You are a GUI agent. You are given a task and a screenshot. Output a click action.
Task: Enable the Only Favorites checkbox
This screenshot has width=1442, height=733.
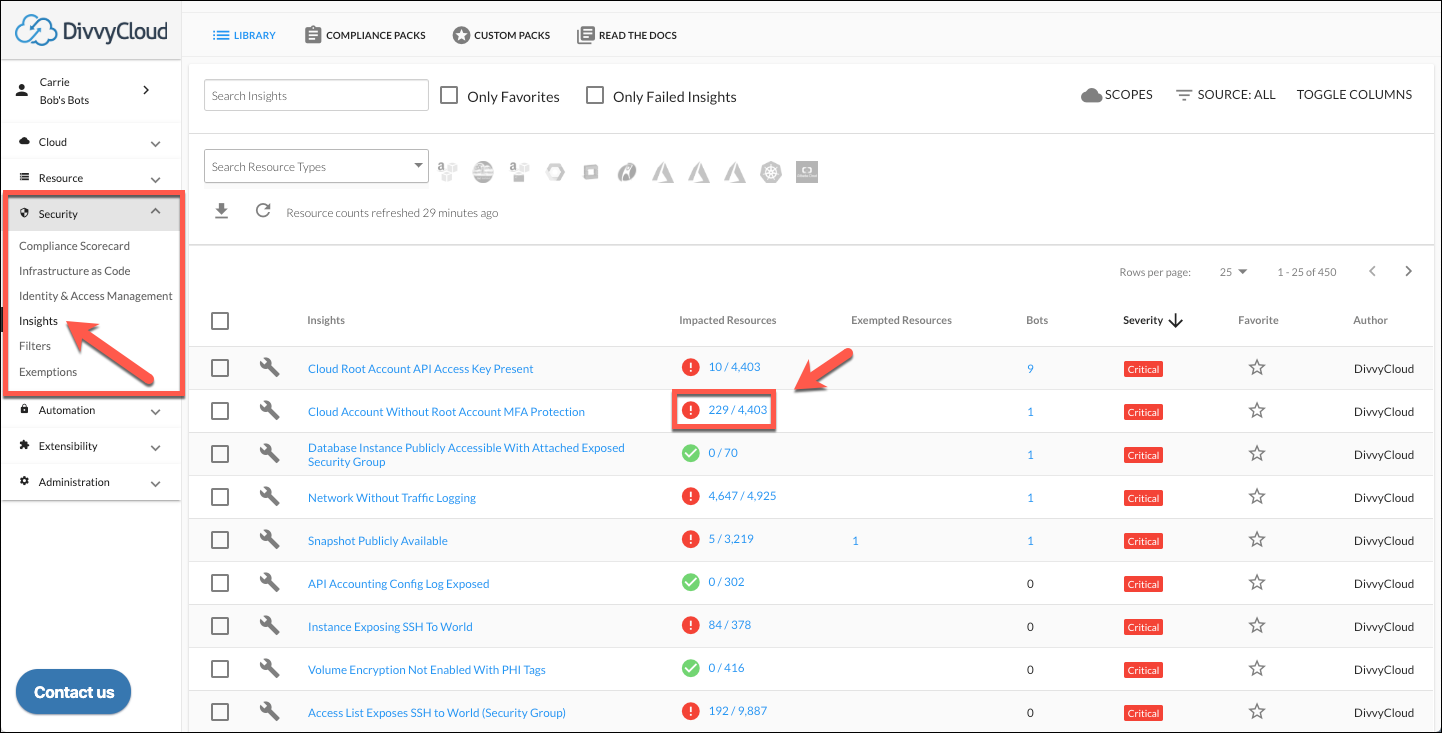tap(449, 95)
